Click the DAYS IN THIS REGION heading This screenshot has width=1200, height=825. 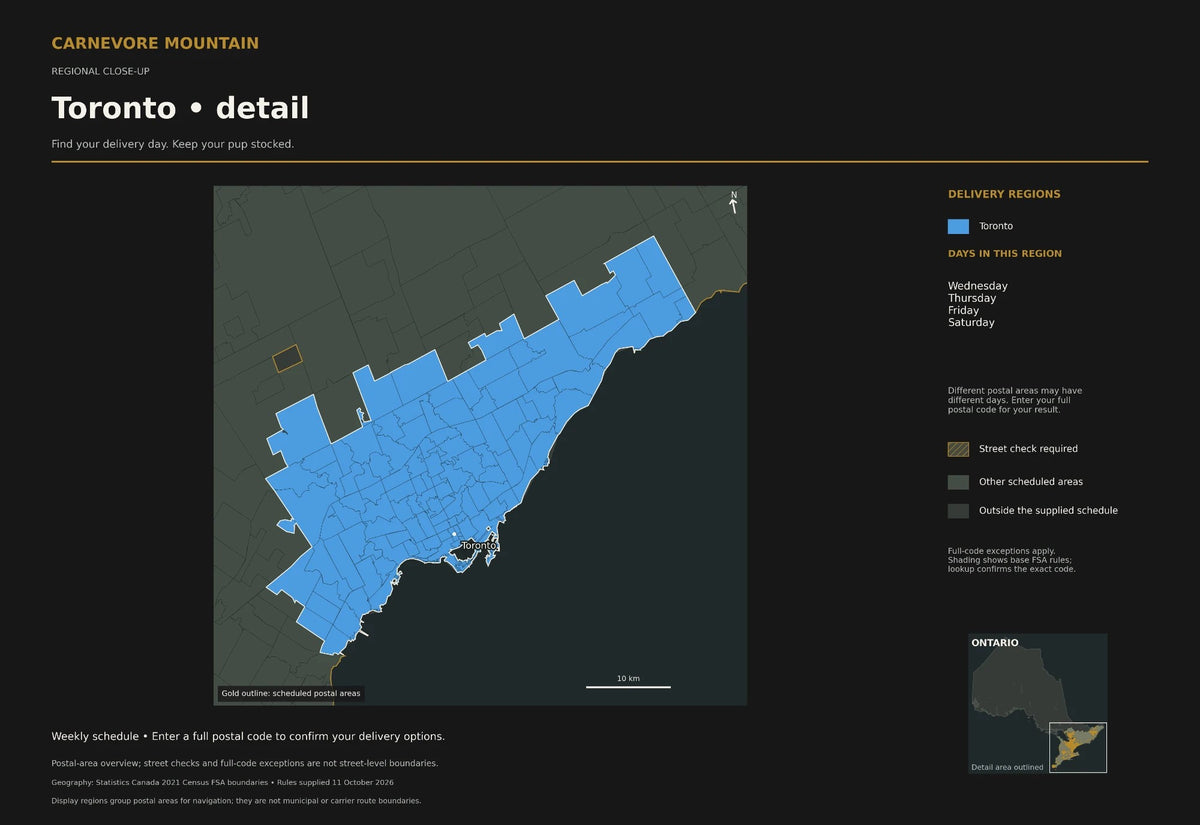(1005, 253)
